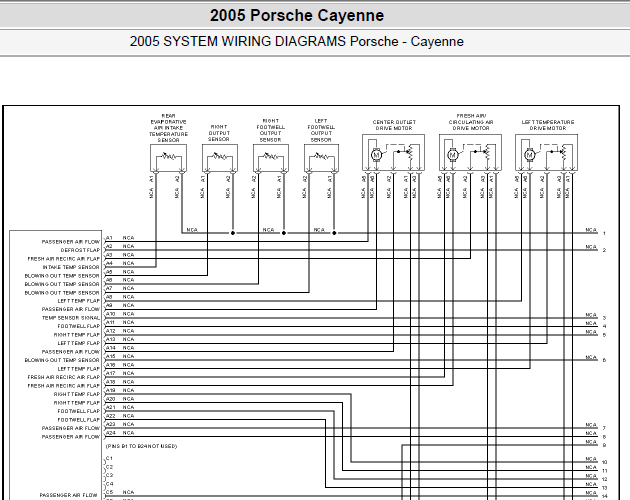The width and height of the screenshot is (630, 500).
Task: Click the fresh air drive motor M symbol
Action: pyautogui.click(x=453, y=155)
